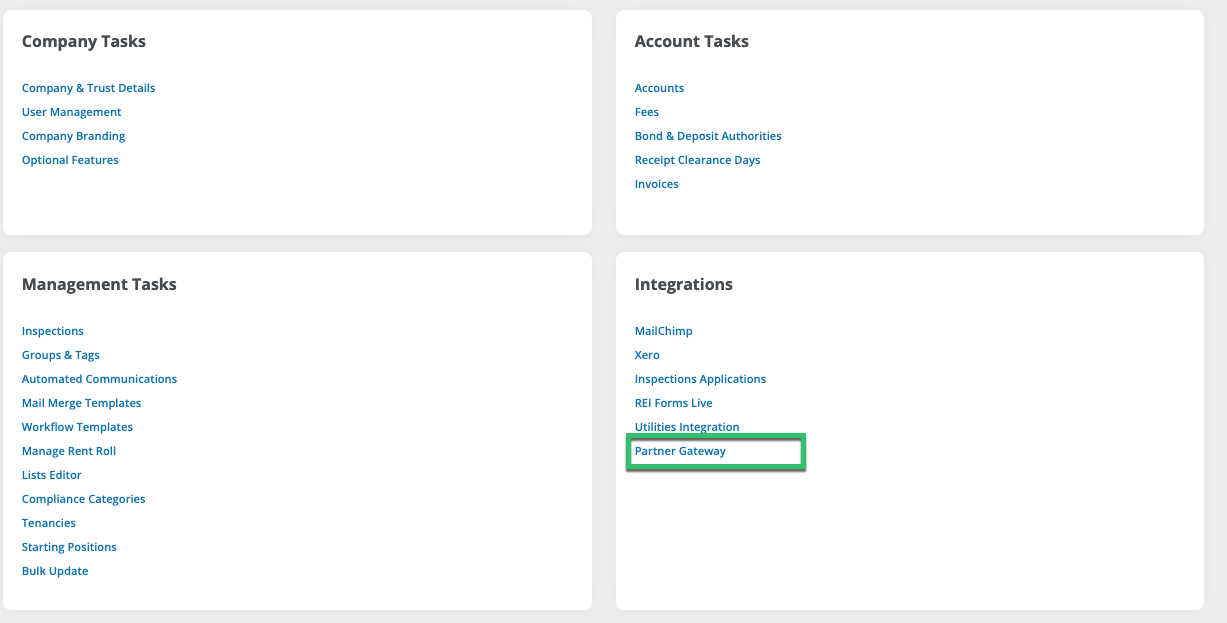Open the MailChimp integration

click(x=664, y=331)
